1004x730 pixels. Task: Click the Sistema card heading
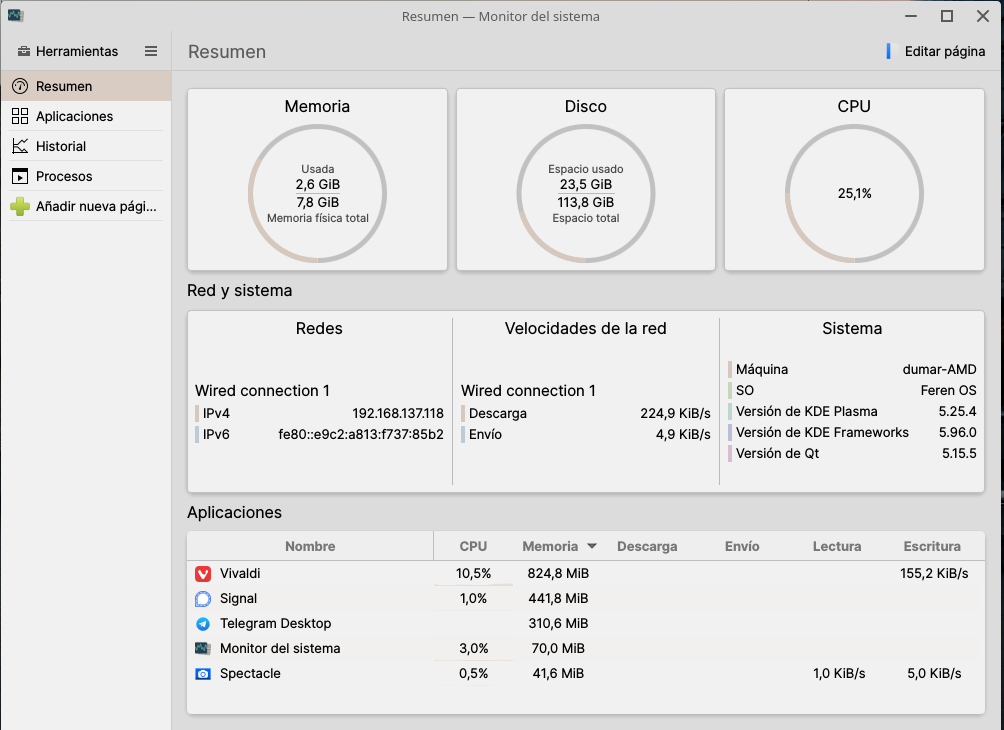pos(852,328)
